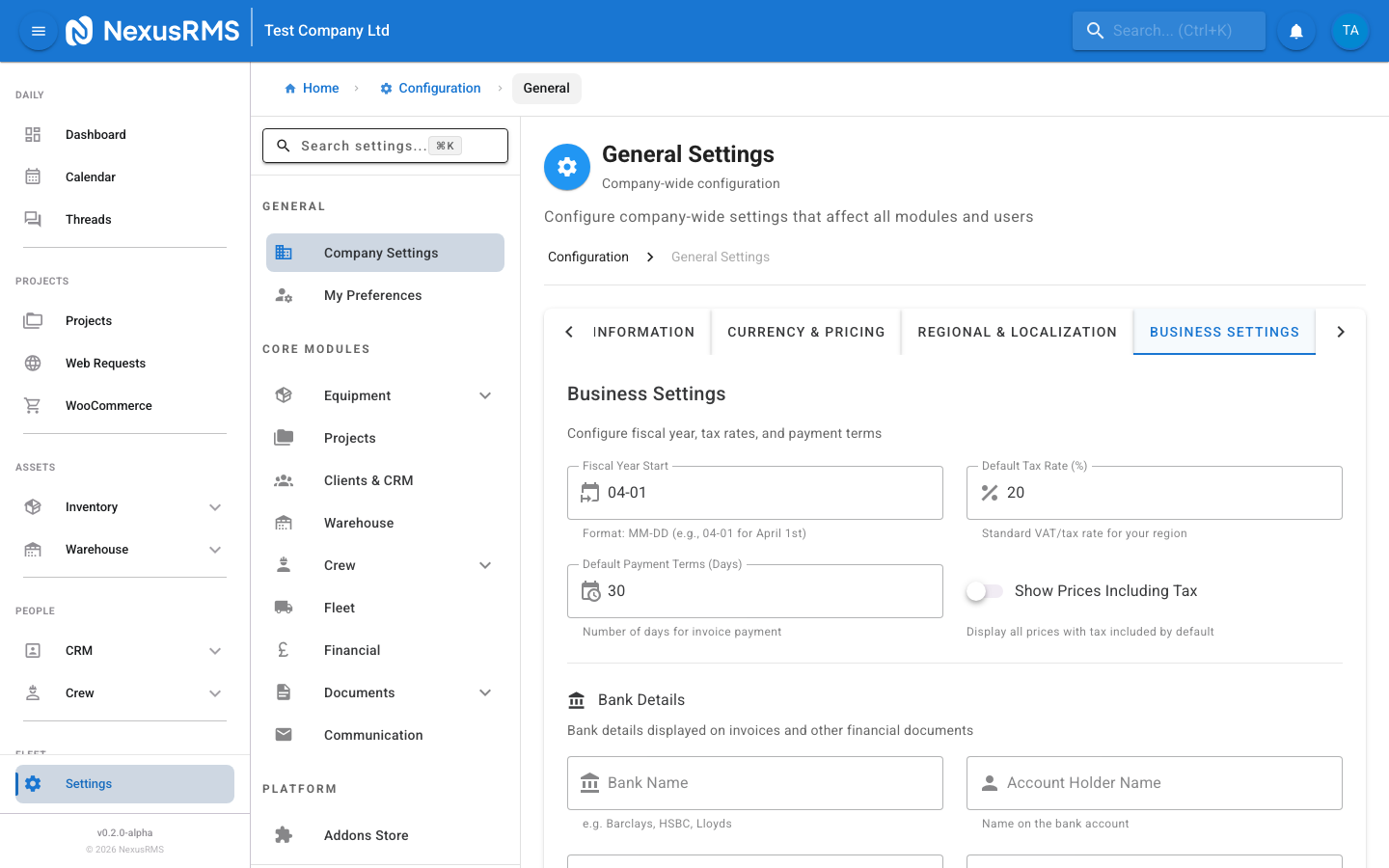
Task: Open the Web Requests globe icon
Action: click(32, 363)
